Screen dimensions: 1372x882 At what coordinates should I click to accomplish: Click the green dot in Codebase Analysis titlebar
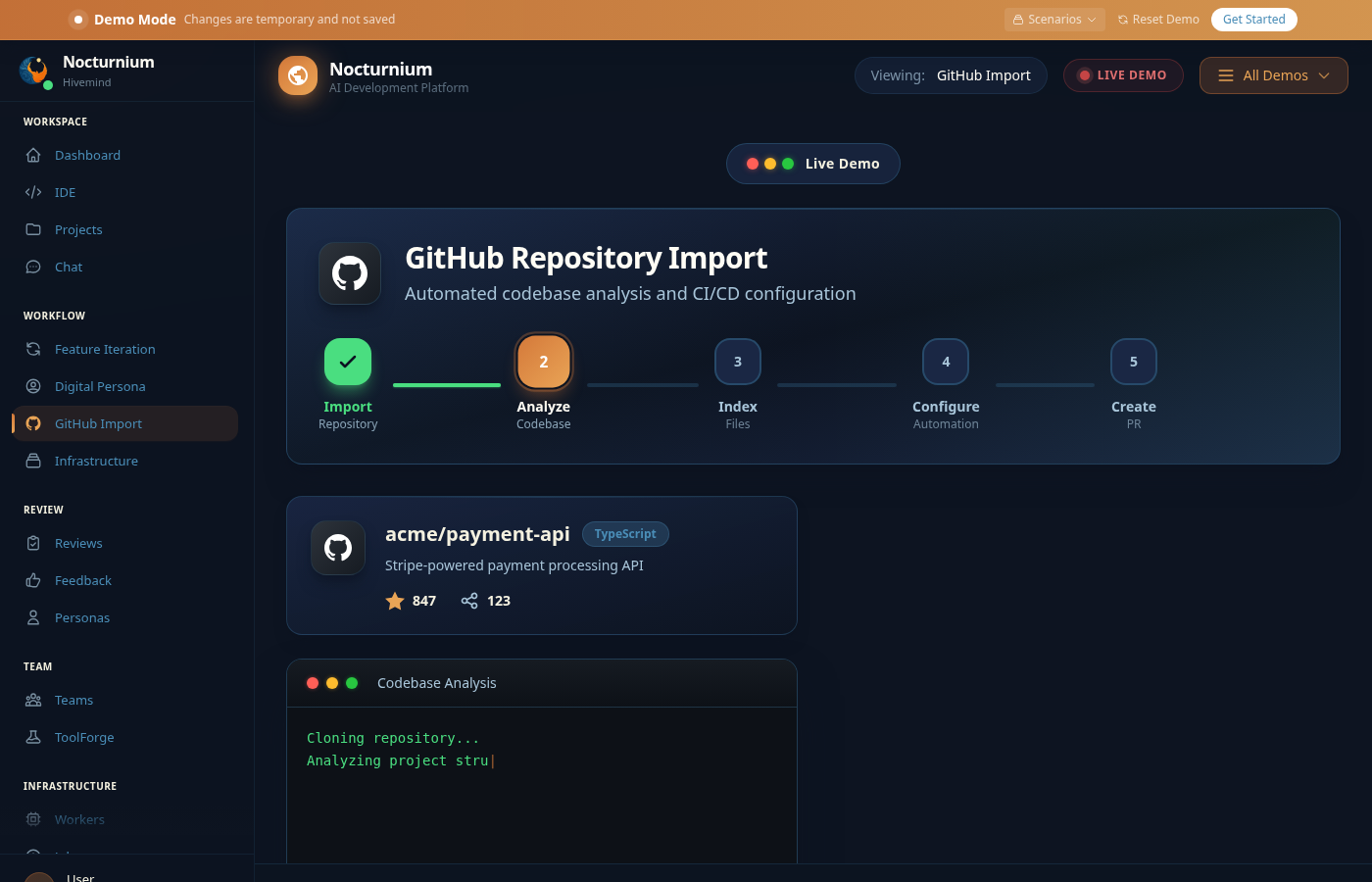(352, 683)
